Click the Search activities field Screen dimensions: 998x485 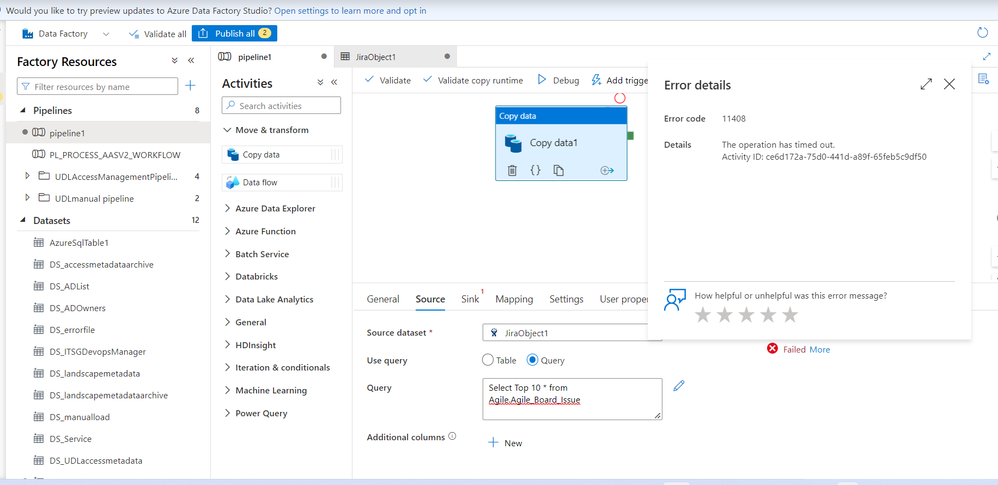[x=281, y=106]
